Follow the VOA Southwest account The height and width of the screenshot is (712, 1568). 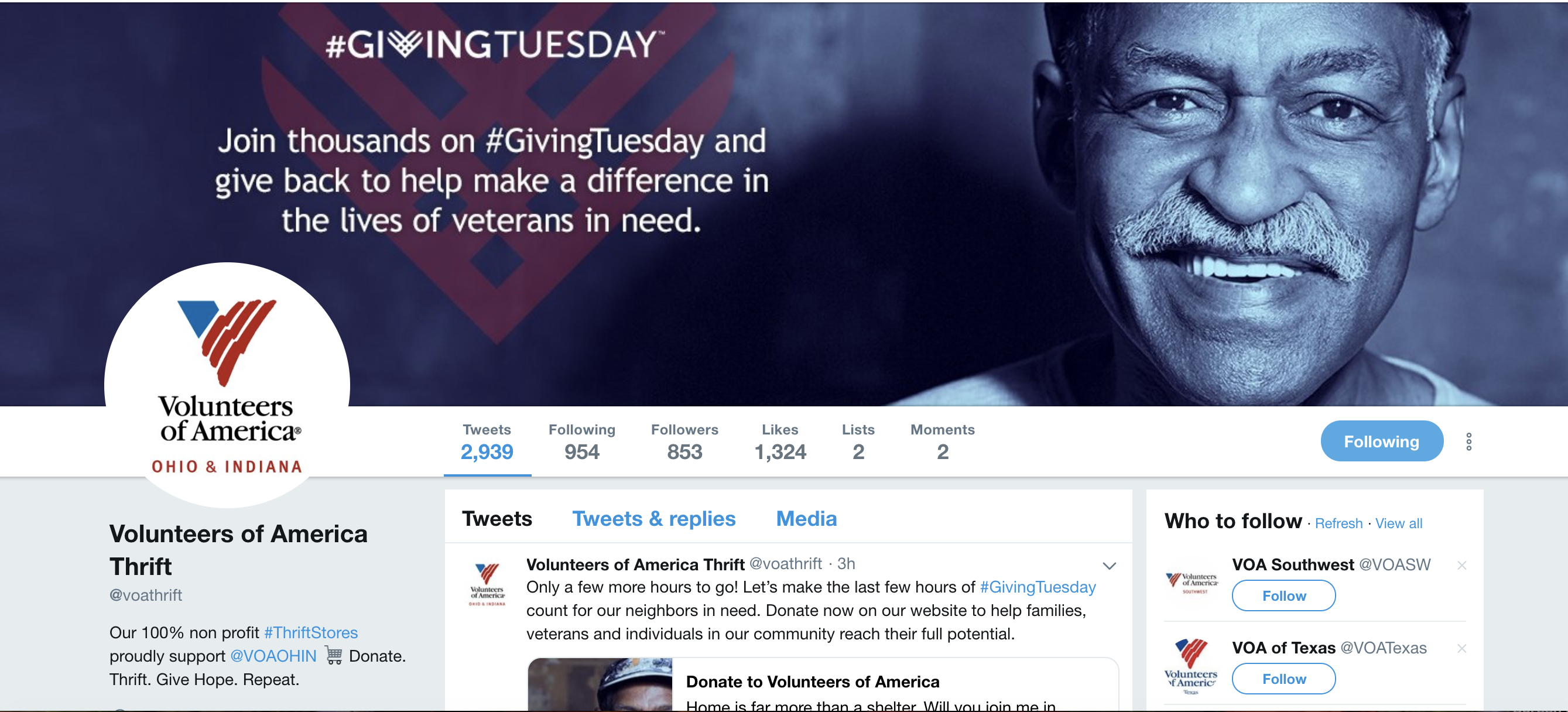click(1283, 595)
